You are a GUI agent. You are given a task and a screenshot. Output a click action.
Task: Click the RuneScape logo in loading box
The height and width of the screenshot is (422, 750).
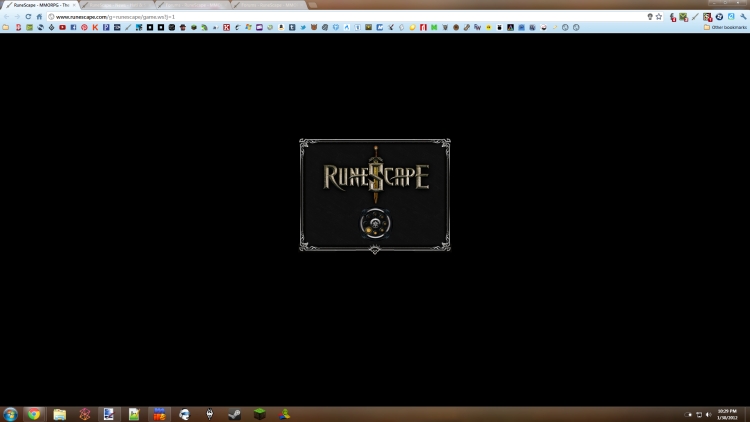coord(375,176)
